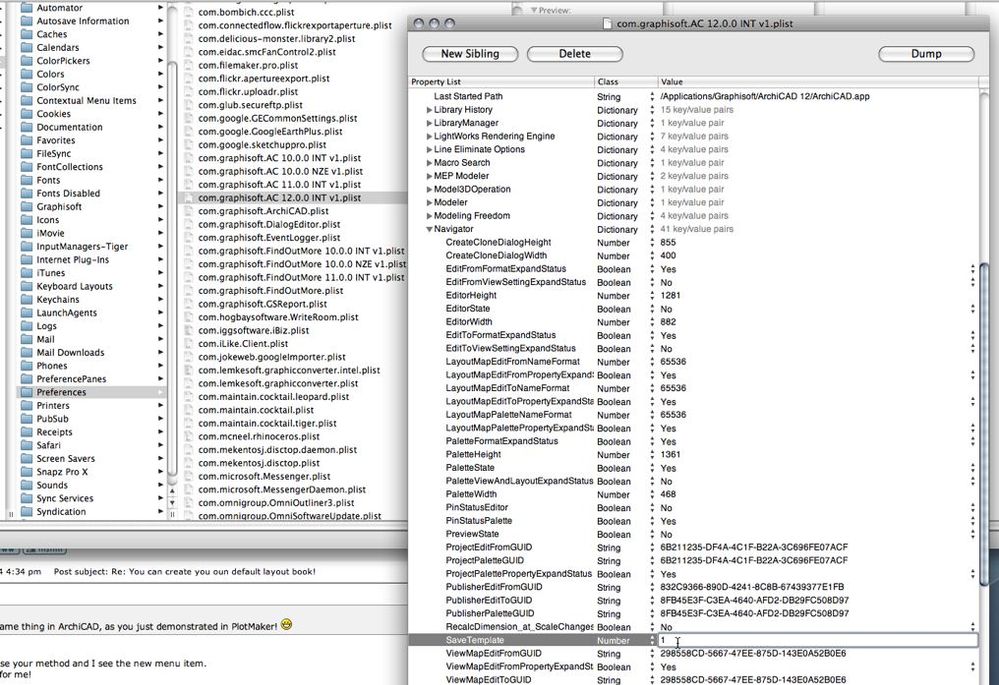Open the Keychains folder
Viewport: 999px width, 685px height.
click(x=57, y=299)
